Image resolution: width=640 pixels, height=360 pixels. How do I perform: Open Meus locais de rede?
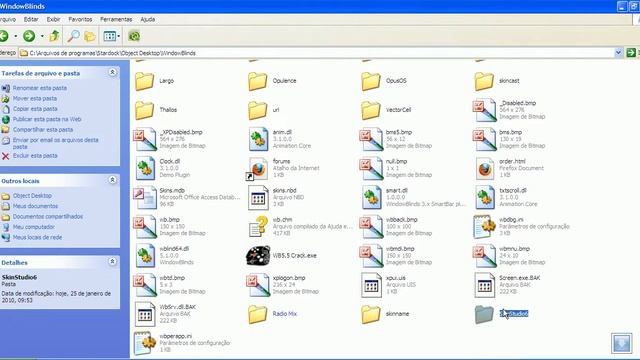click(x=37, y=237)
